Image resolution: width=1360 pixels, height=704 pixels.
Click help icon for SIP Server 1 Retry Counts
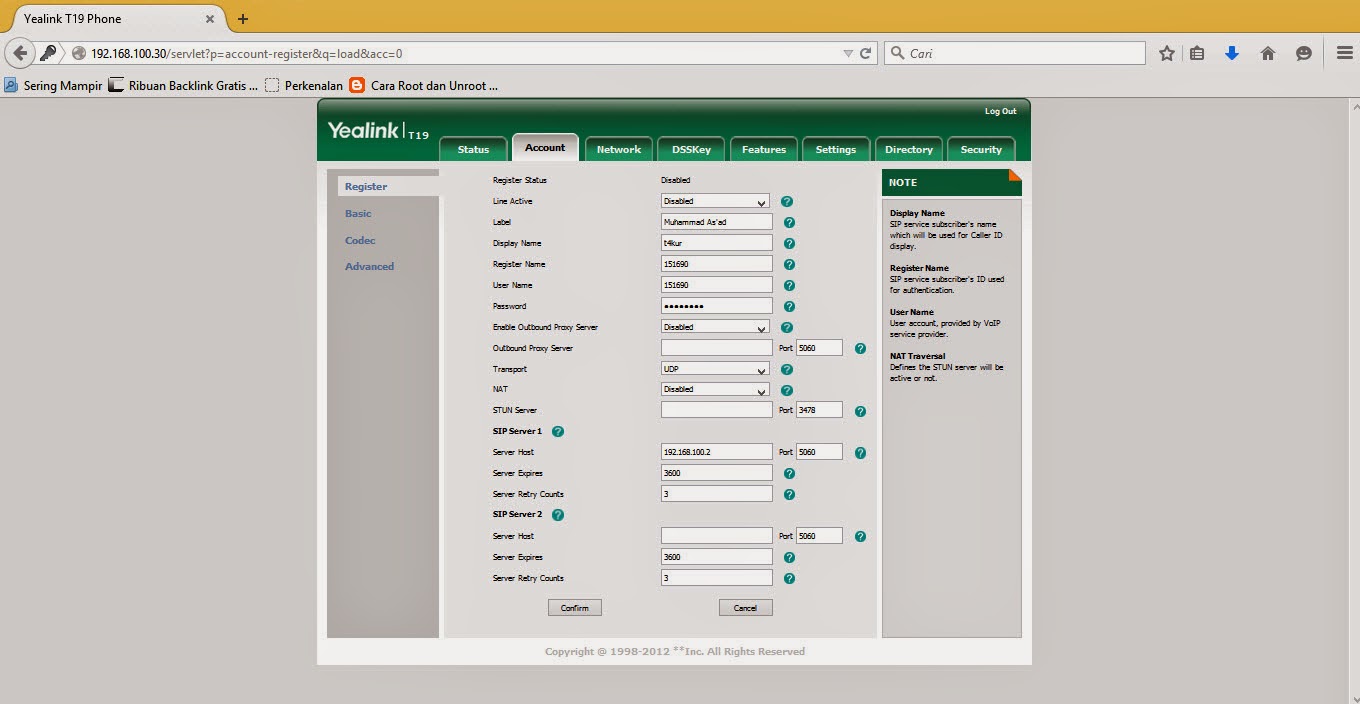coord(789,495)
